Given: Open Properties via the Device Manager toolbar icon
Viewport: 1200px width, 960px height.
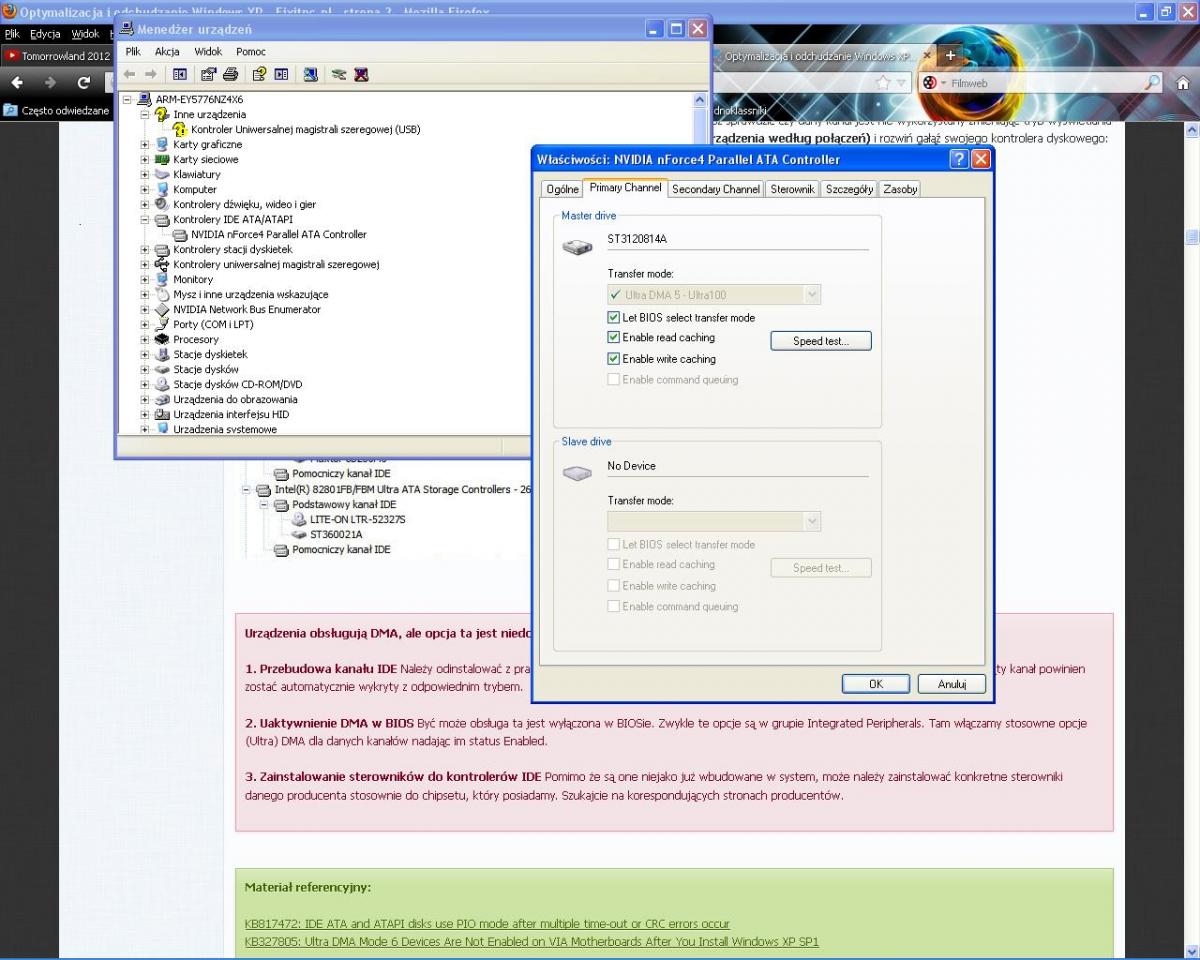Looking at the screenshot, I should [x=208, y=74].
